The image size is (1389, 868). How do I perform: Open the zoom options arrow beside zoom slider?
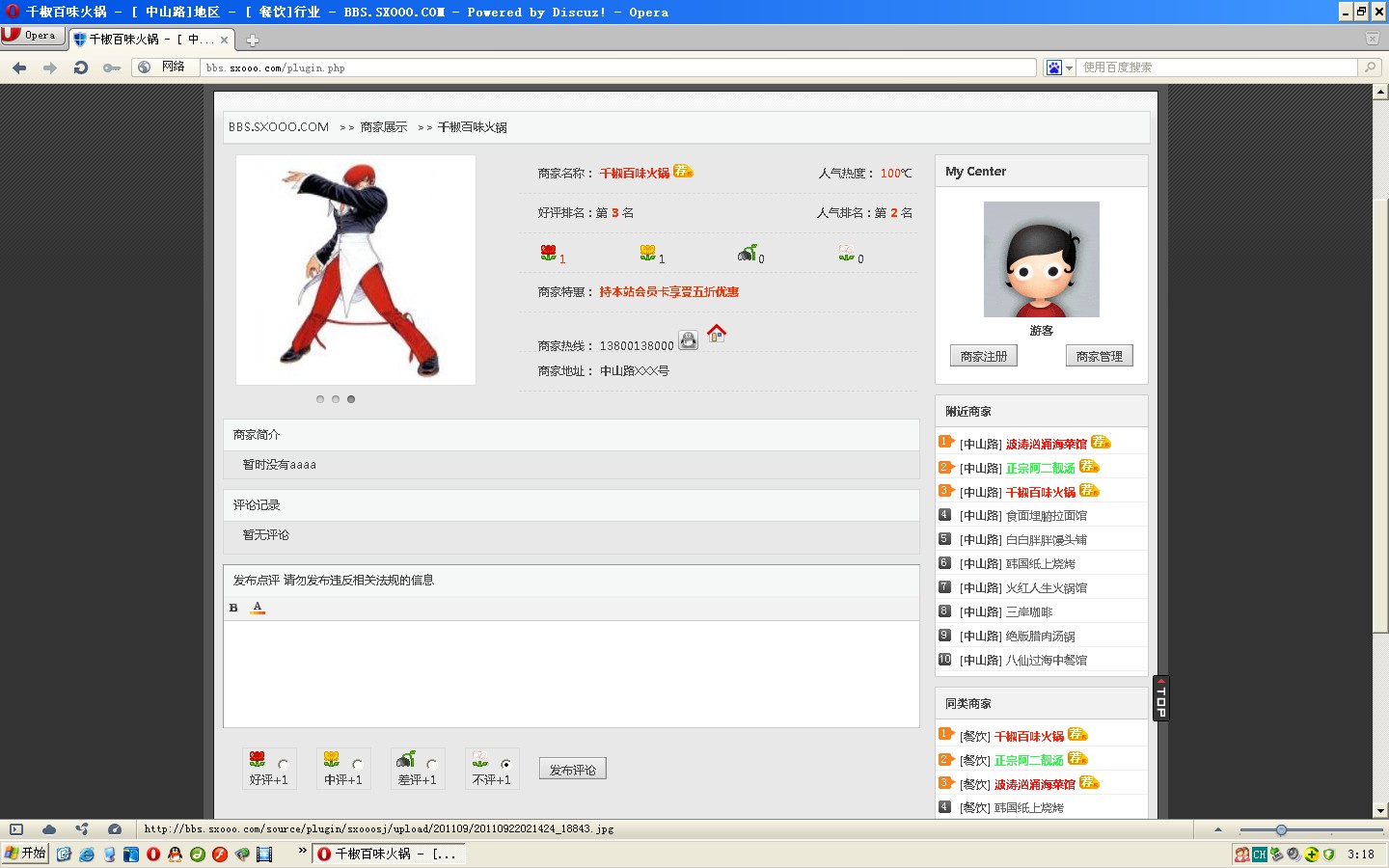pos(1218,829)
